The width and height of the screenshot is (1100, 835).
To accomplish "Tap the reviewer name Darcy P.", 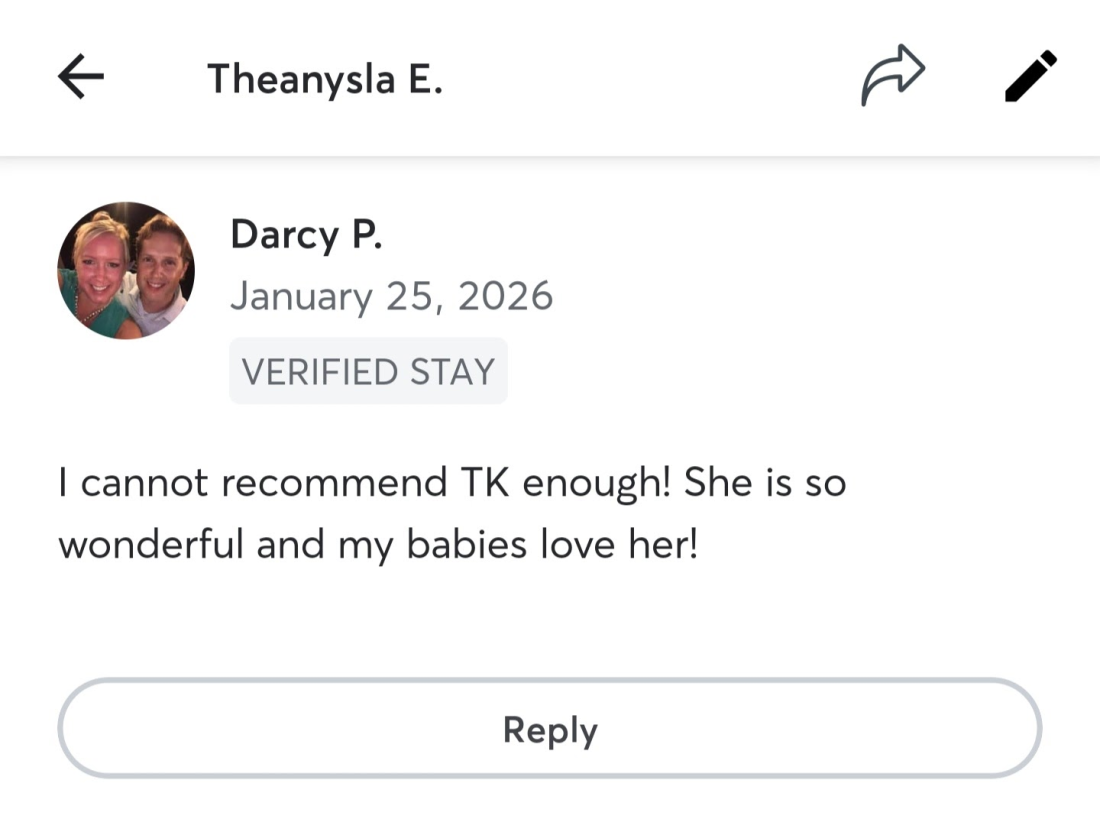I will (x=306, y=234).
